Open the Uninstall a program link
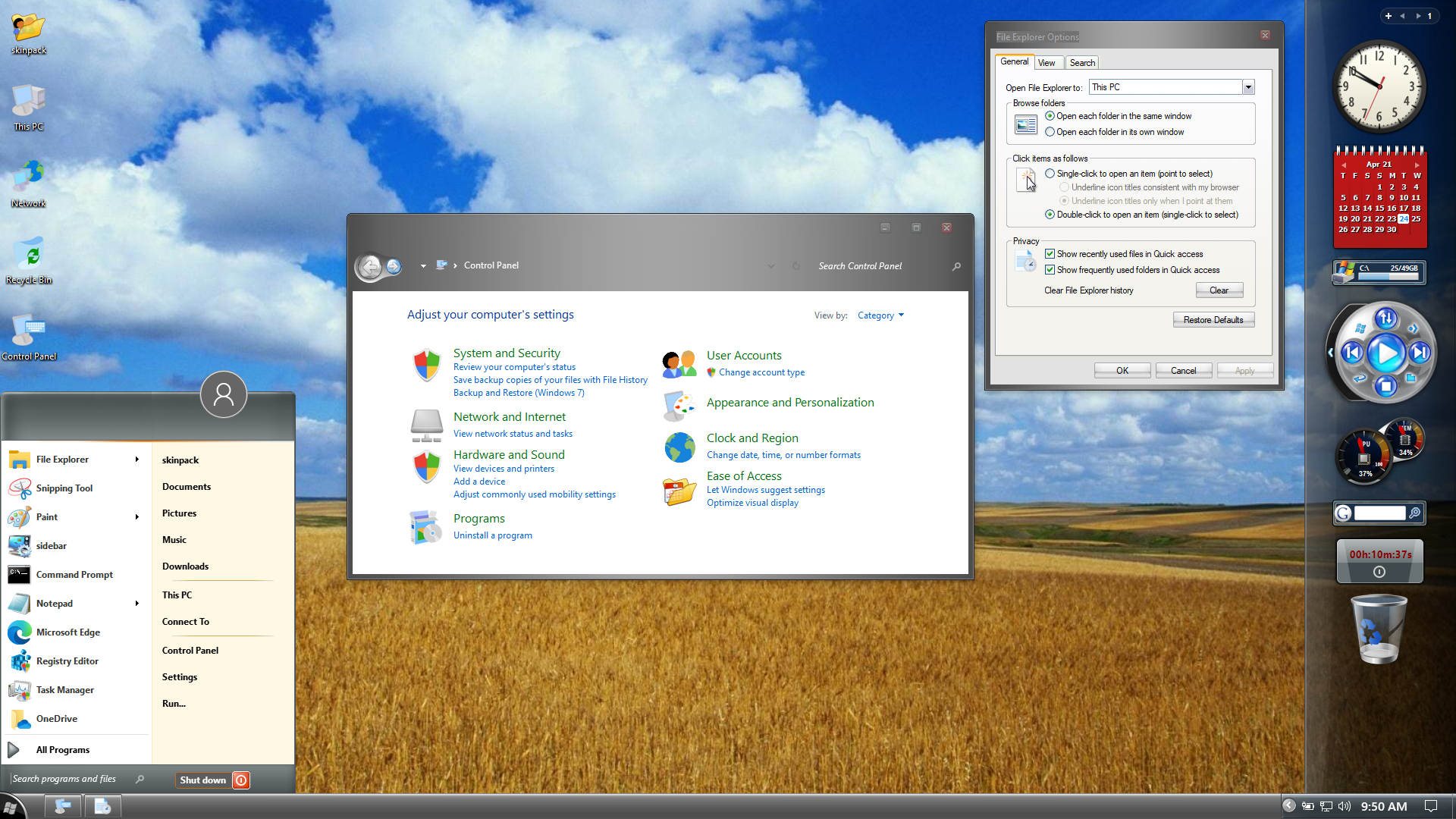Screen dimensions: 1456x819 (x=492, y=535)
